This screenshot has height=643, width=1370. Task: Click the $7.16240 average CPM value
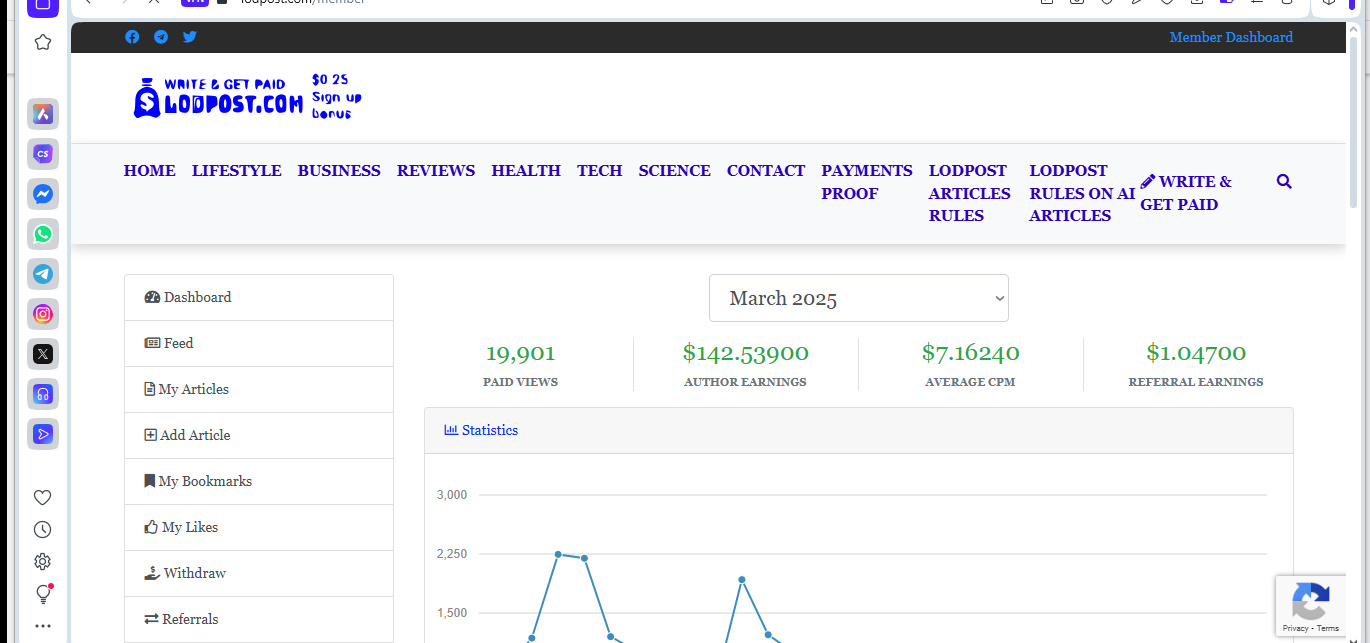pyautogui.click(x=970, y=353)
